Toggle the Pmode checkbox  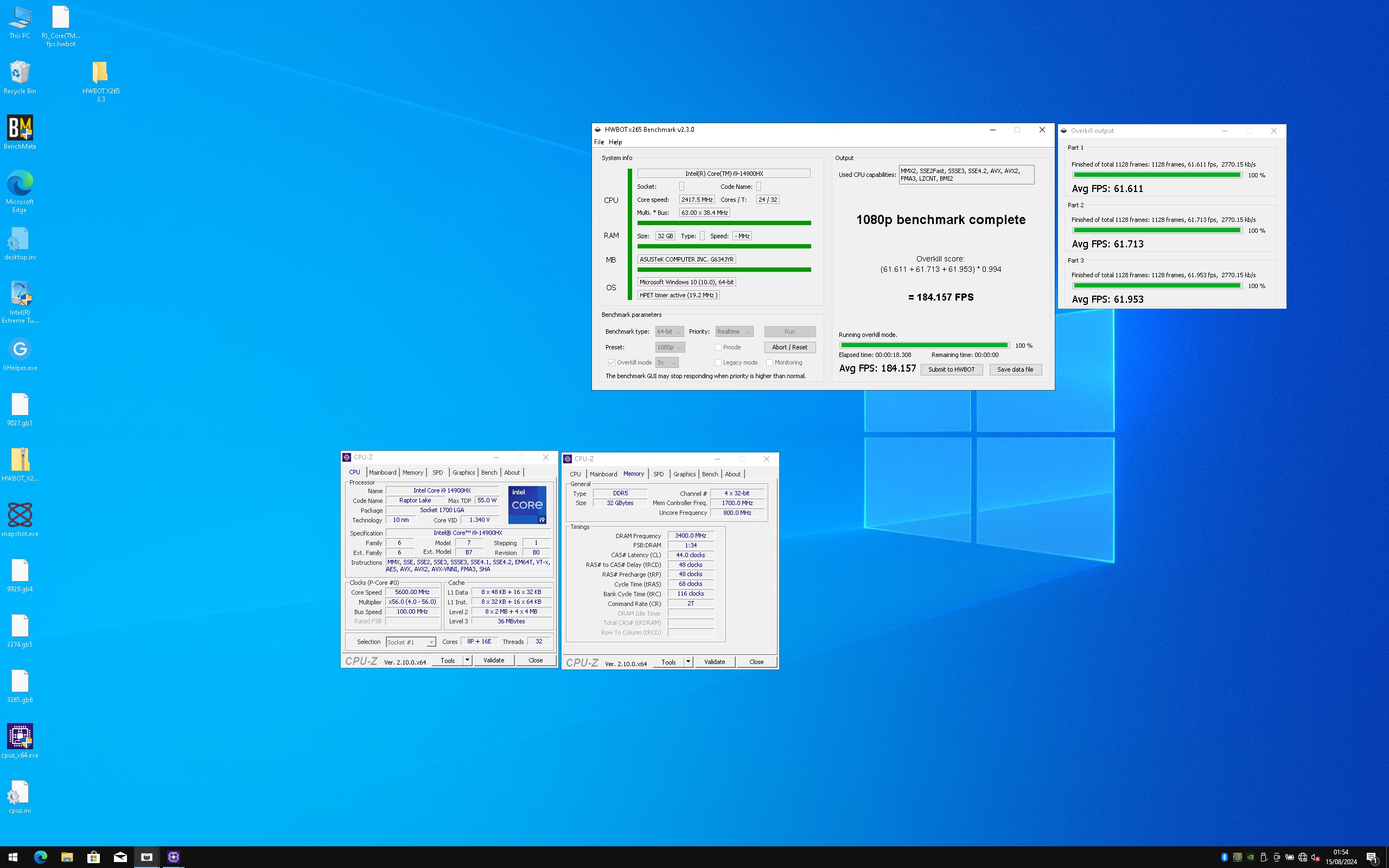tap(717, 347)
